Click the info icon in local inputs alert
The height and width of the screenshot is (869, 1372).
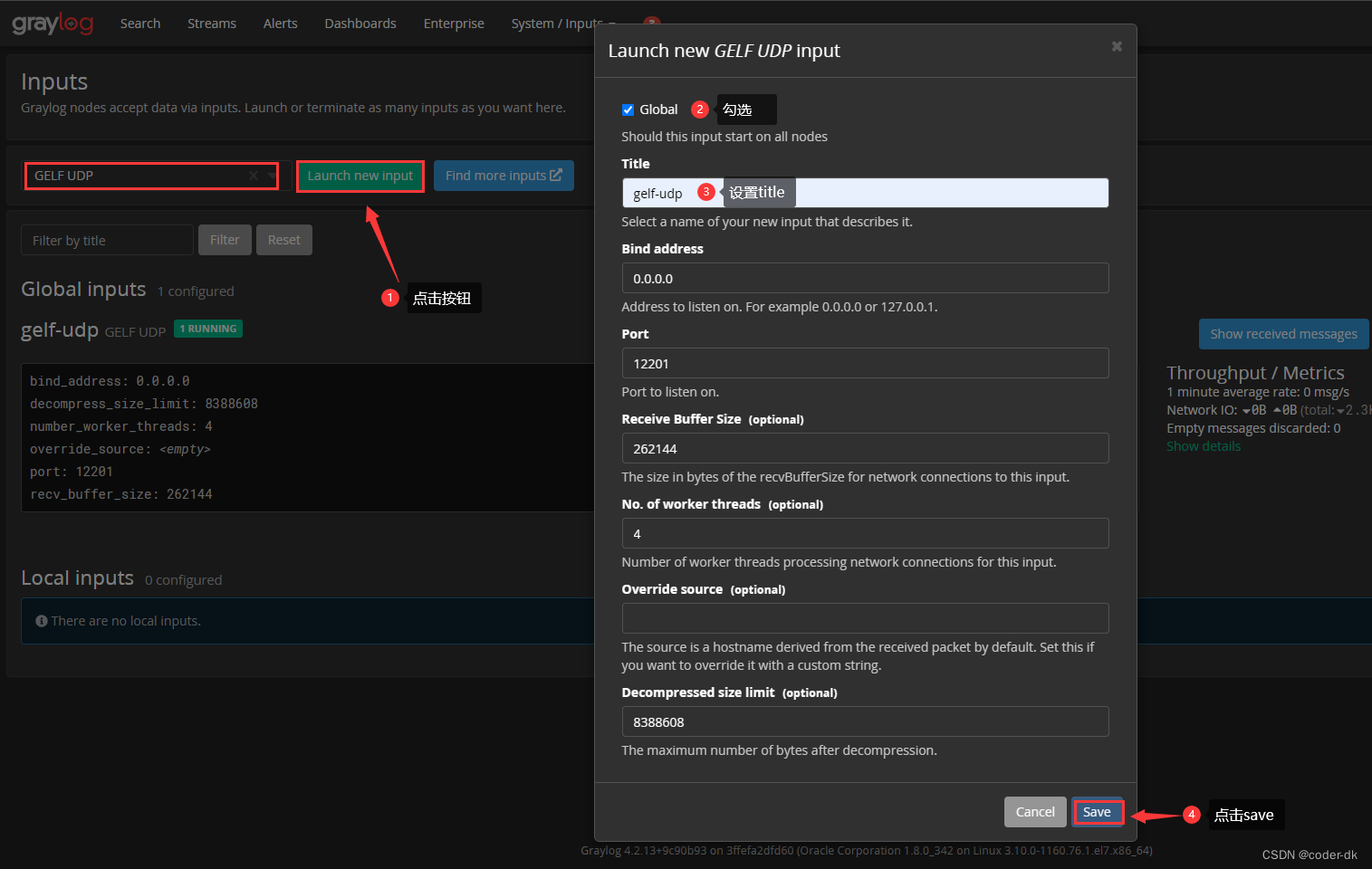tap(41, 621)
